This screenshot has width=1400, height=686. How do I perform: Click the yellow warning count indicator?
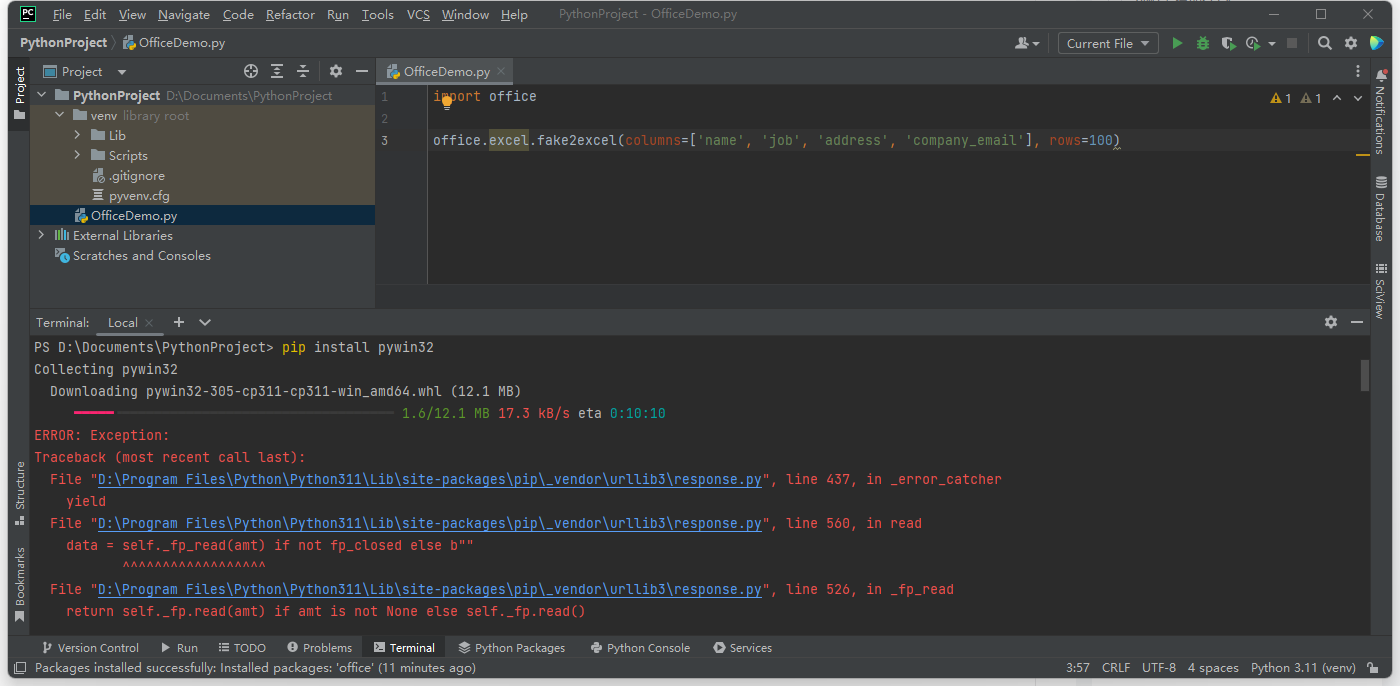(x=1281, y=98)
